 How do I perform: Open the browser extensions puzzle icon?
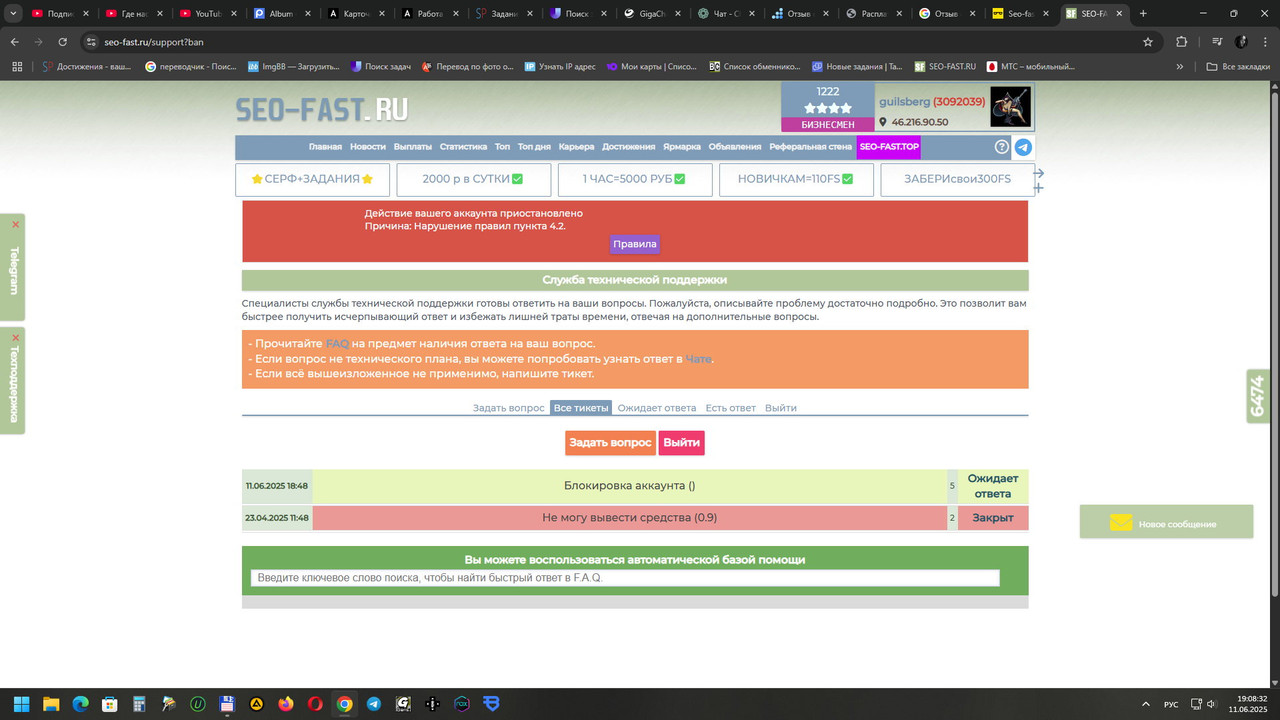point(1182,42)
